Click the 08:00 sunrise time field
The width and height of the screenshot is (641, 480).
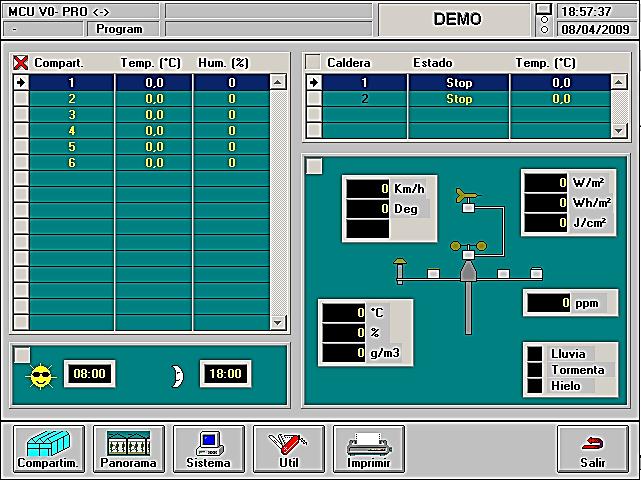coord(89,374)
